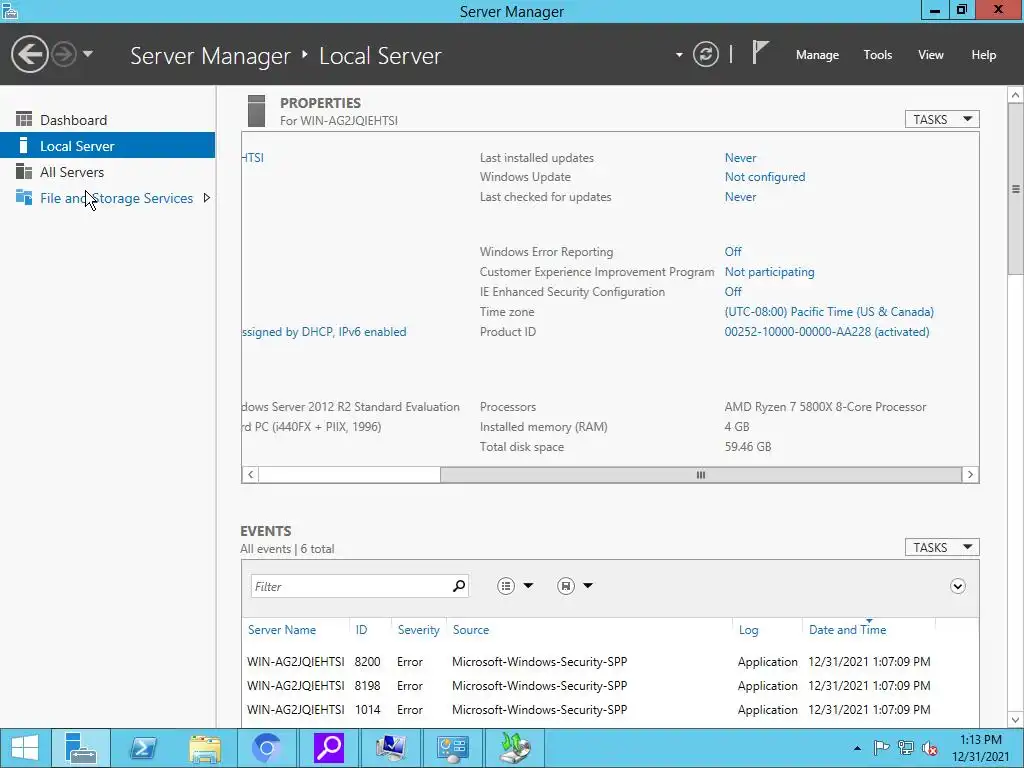
Task: Click the Events Filter input field
Action: pos(351,586)
